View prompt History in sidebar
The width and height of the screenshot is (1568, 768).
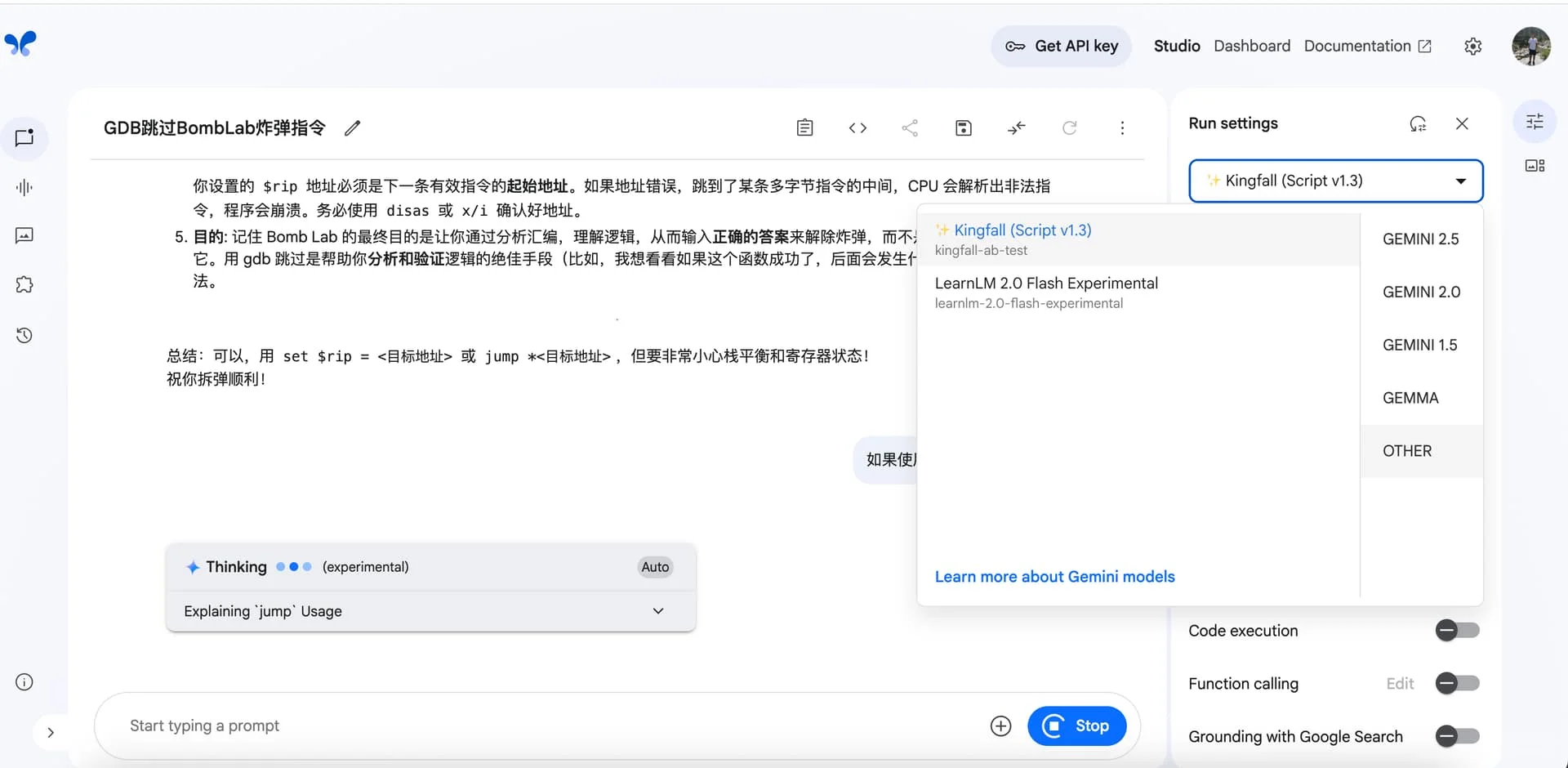click(24, 335)
